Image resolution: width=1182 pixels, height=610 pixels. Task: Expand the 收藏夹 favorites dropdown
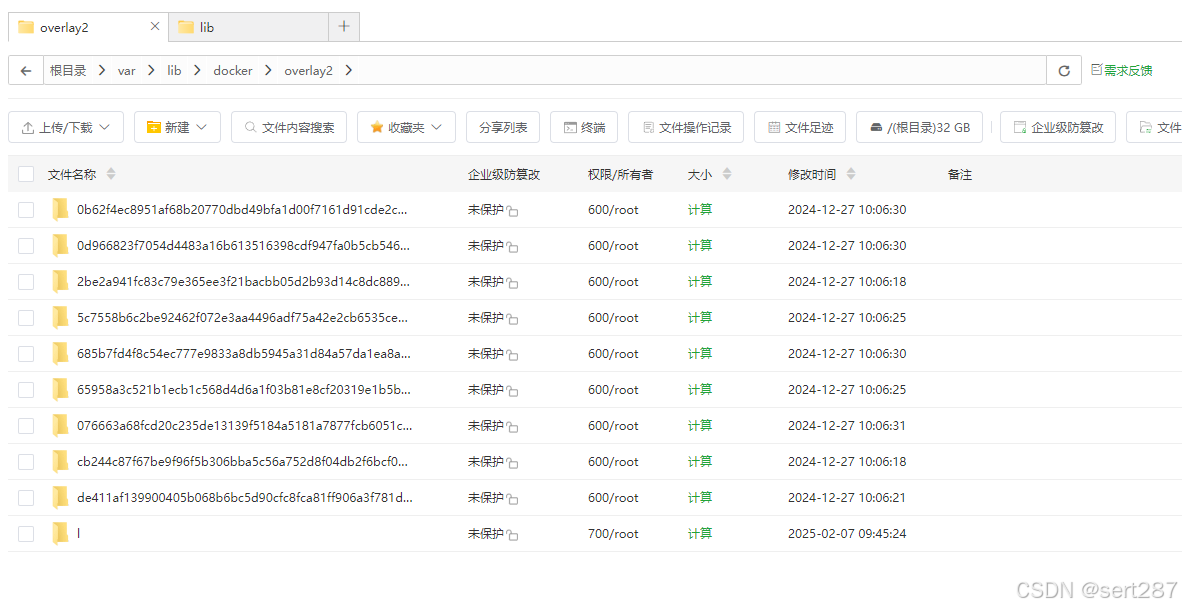pyautogui.click(x=406, y=127)
